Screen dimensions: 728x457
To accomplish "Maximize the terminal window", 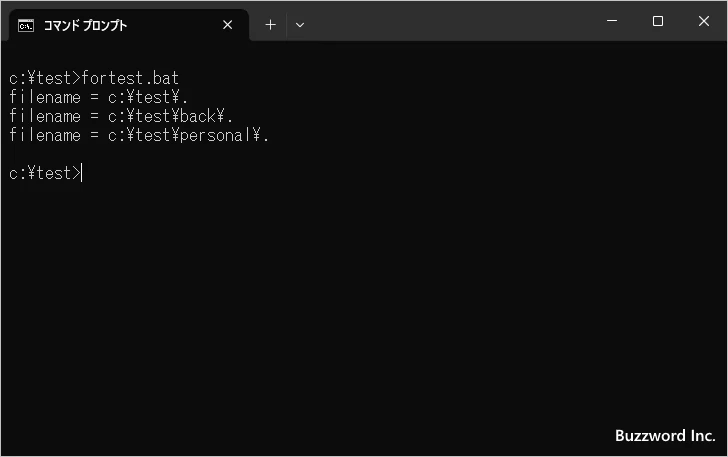I will 658,21.
